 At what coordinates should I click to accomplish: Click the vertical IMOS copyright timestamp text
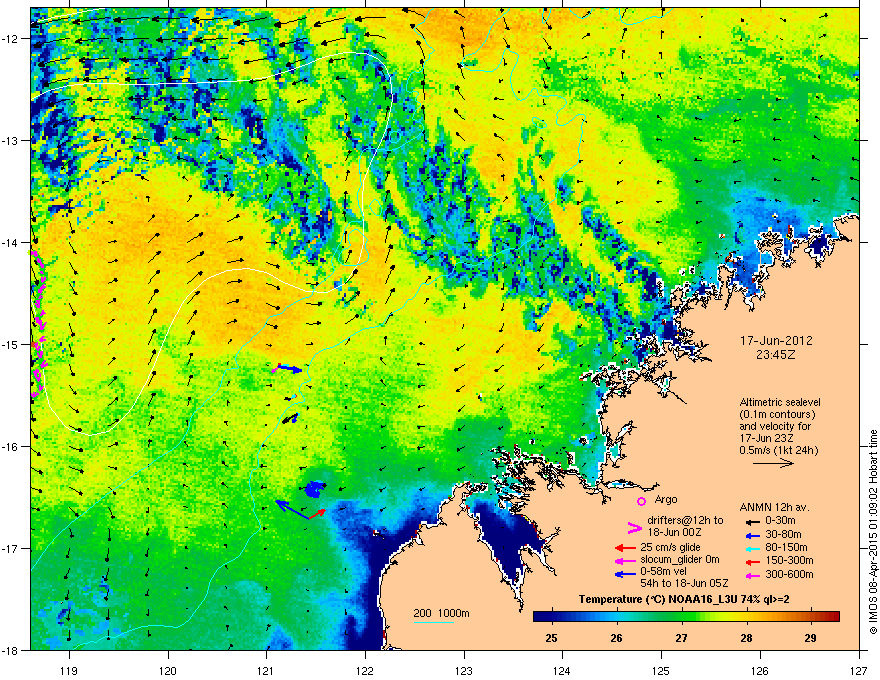(x=873, y=532)
